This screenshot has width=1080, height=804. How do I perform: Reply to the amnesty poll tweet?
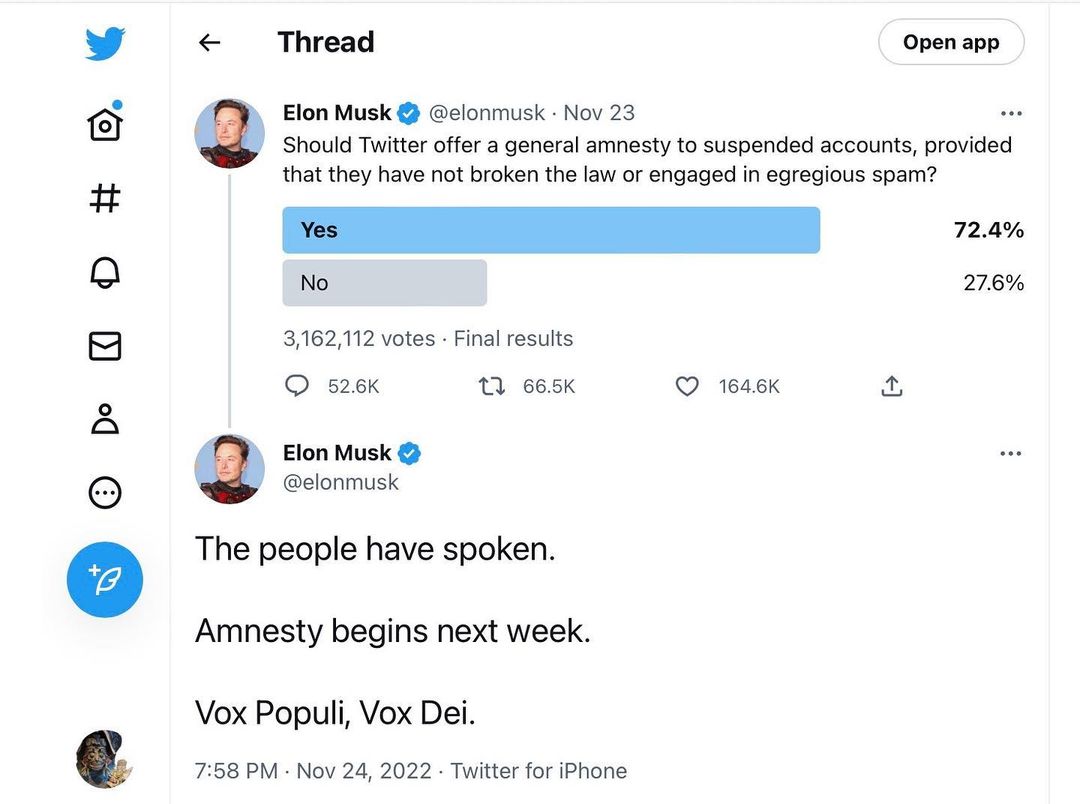297,386
